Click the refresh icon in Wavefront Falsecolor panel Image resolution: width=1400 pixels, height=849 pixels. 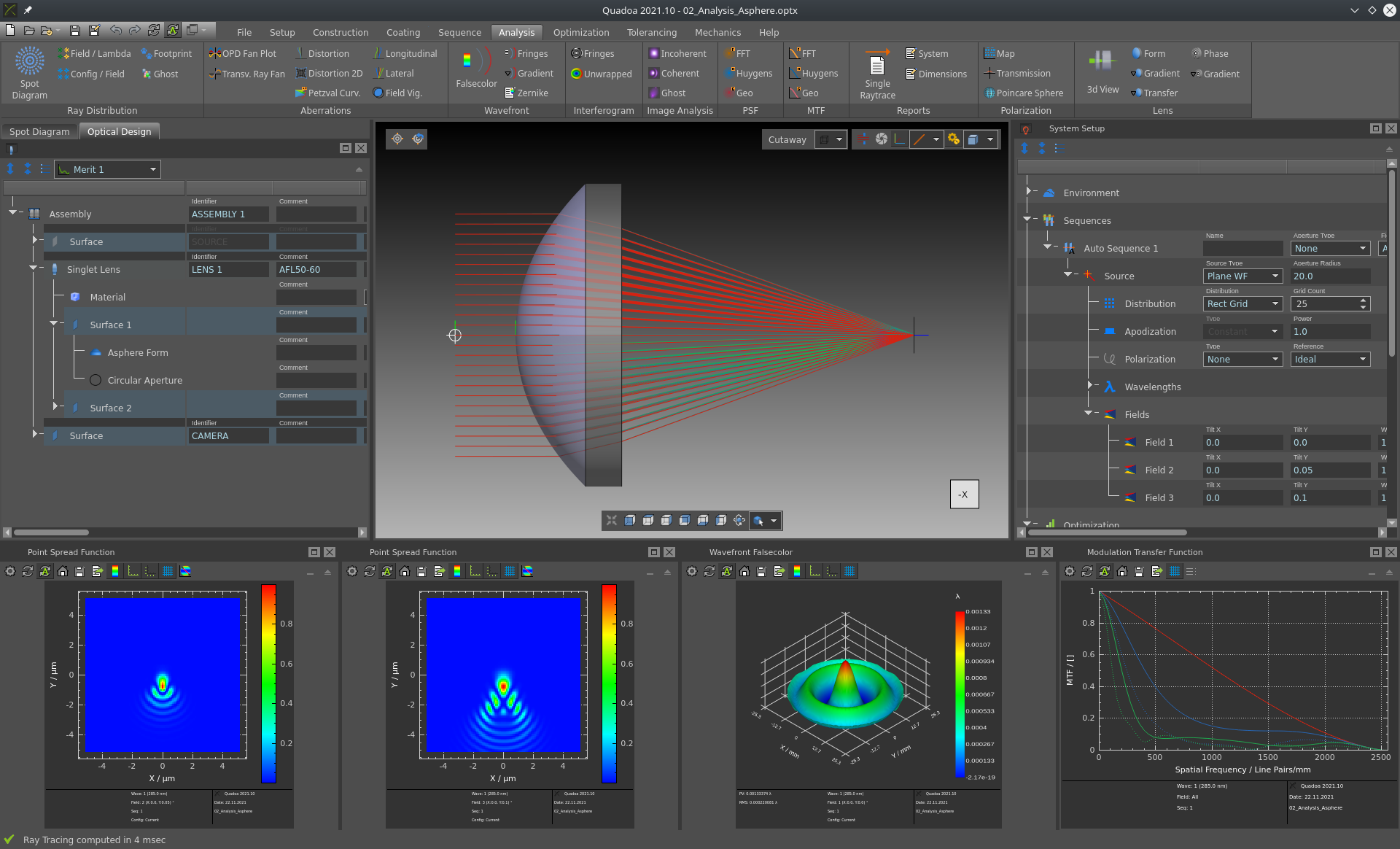click(709, 571)
